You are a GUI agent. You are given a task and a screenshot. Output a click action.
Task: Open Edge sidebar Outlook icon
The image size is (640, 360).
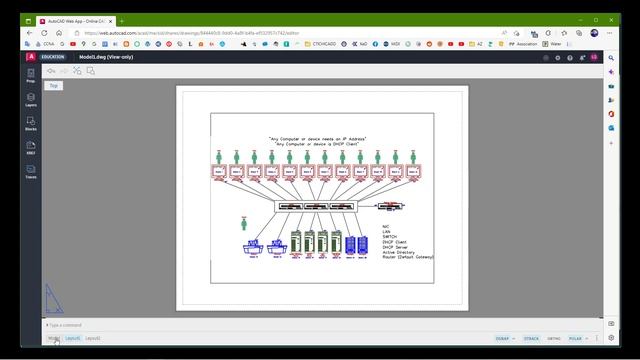pyautogui.click(x=611, y=128)
